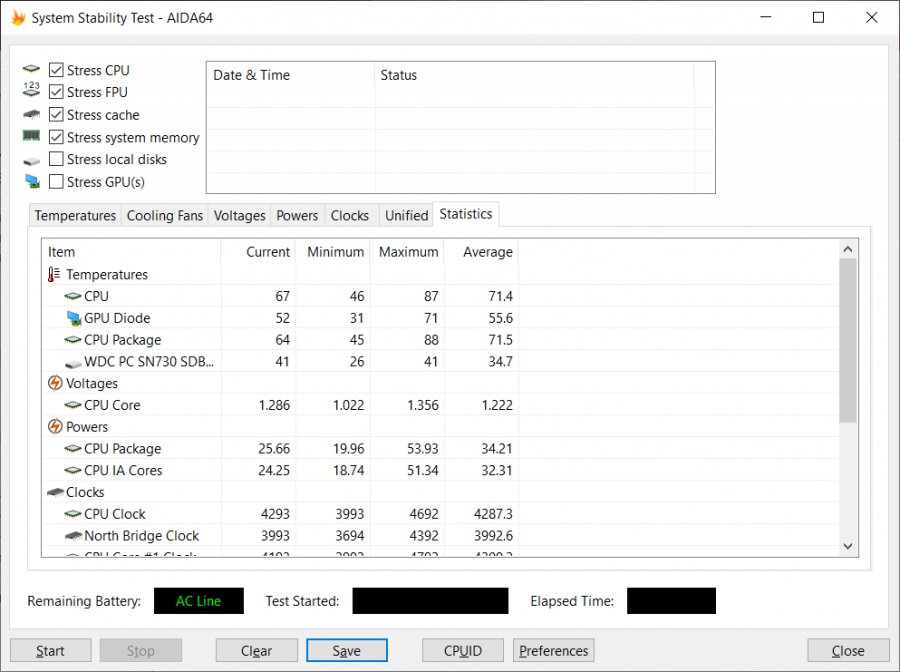Viewport: 900px width, 672px height.
Task: Click the chip icon of CPU IA Cores row
Action: point(72,471)
